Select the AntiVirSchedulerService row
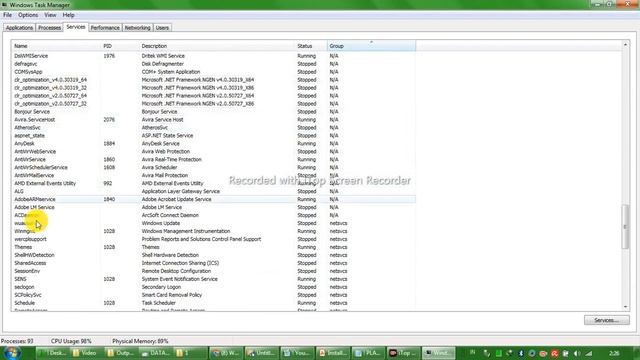The width and height of the screenshot is (640, 360). (213, 167)
